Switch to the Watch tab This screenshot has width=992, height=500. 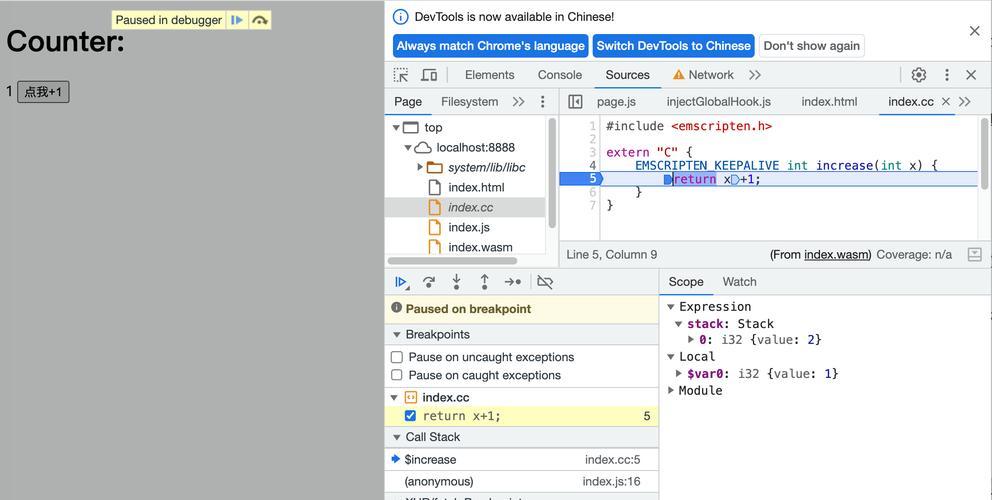tap(740, 282)
